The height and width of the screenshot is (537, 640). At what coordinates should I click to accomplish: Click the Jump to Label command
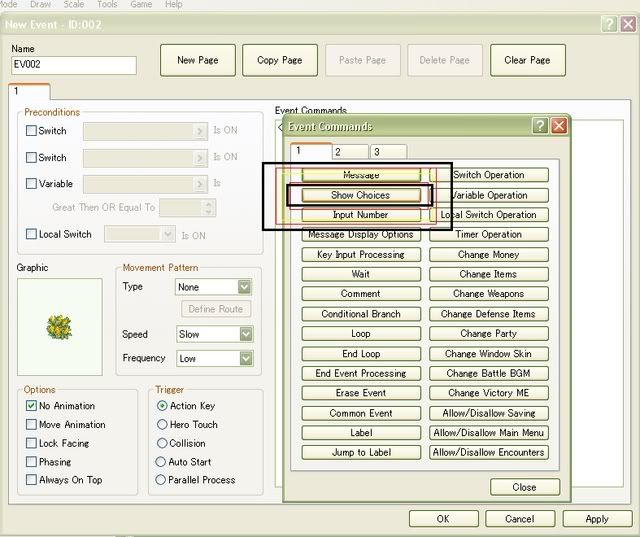point(361,452)
